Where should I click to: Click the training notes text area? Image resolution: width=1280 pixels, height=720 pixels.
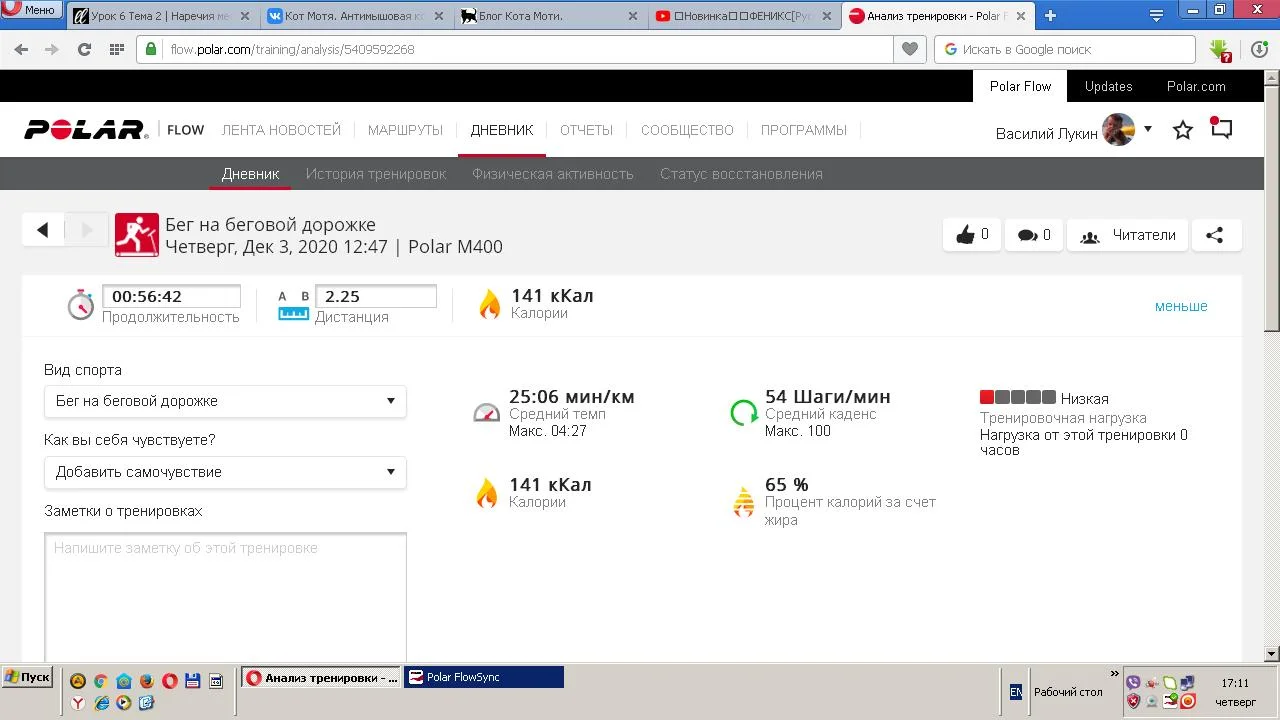click(x=225, y=595)
